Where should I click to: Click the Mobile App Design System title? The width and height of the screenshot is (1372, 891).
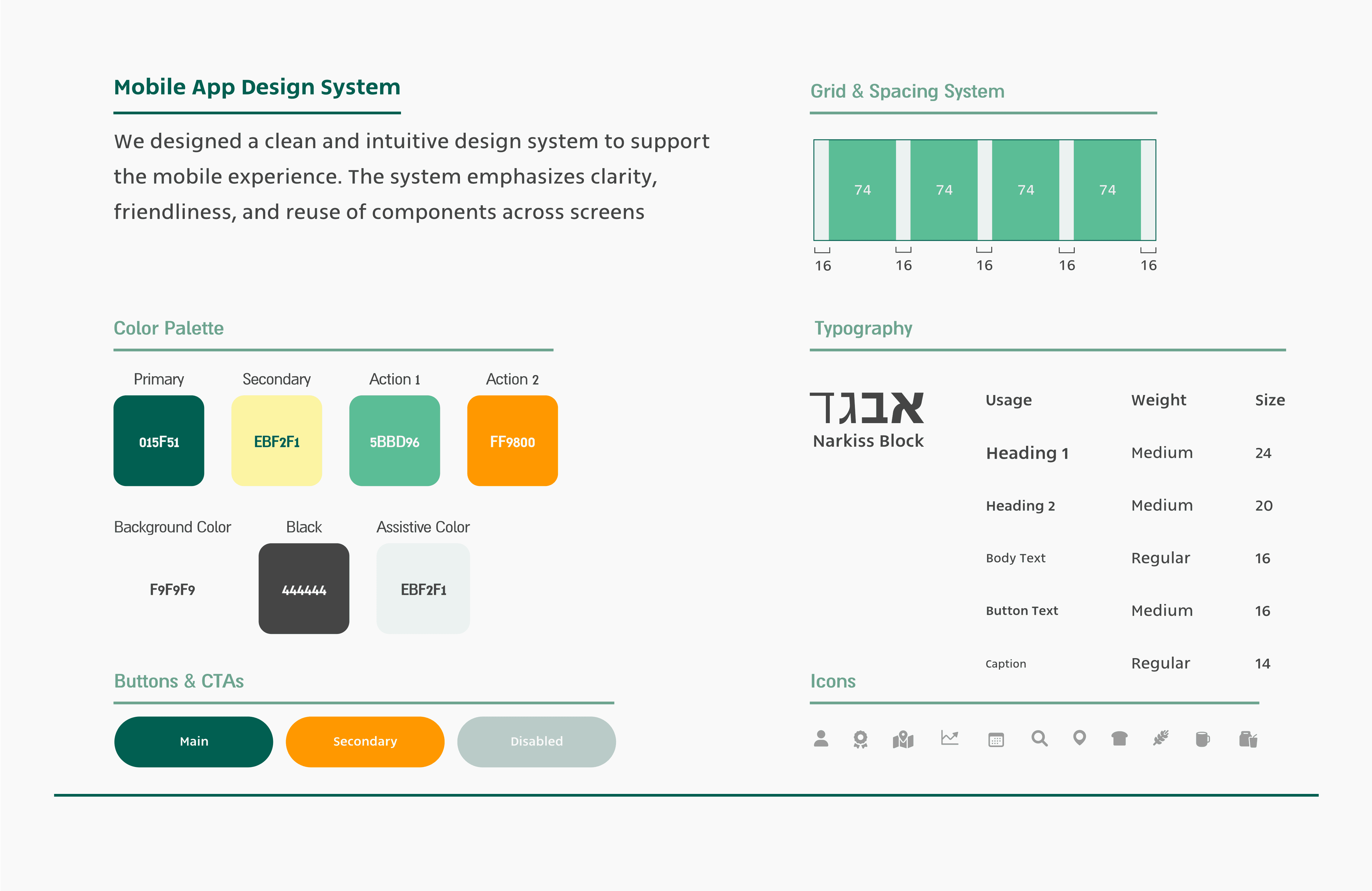pos(257,87)
